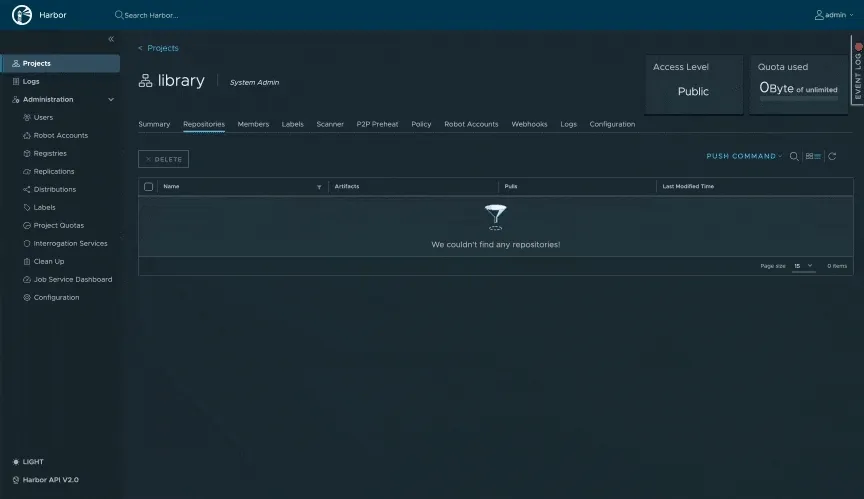The width and height of the screenshot is (864, 499).
Task: Switch to the Members tab
Action: coord(253,124)
